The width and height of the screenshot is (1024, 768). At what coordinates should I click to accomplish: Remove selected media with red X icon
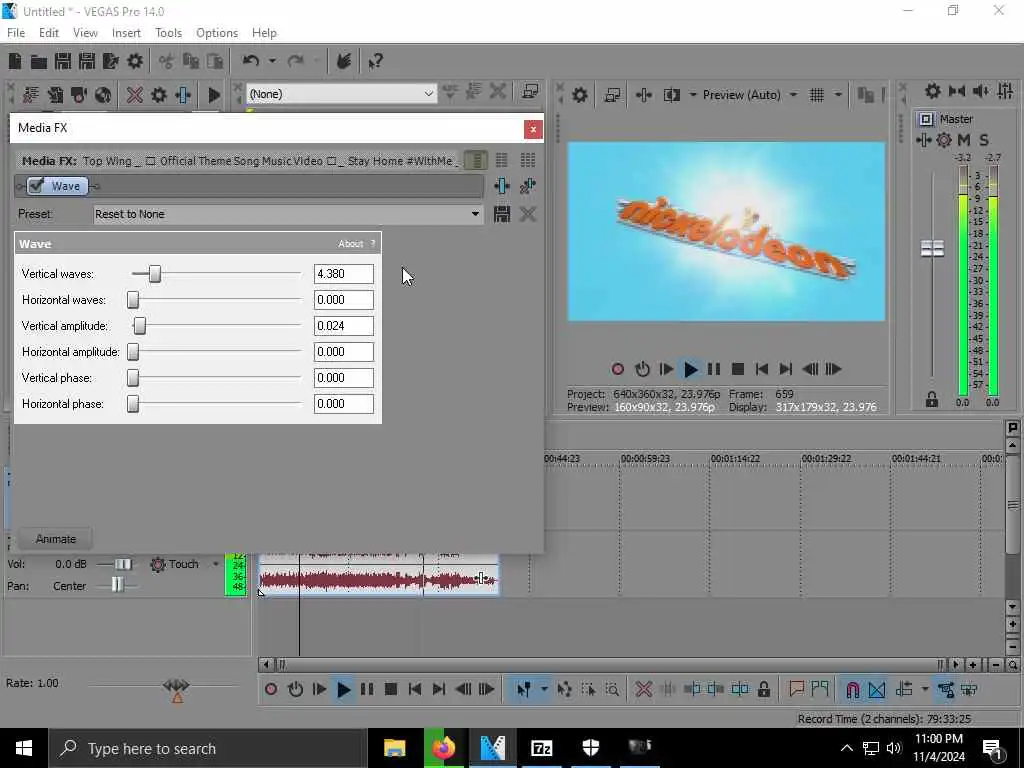pos(135,95)
